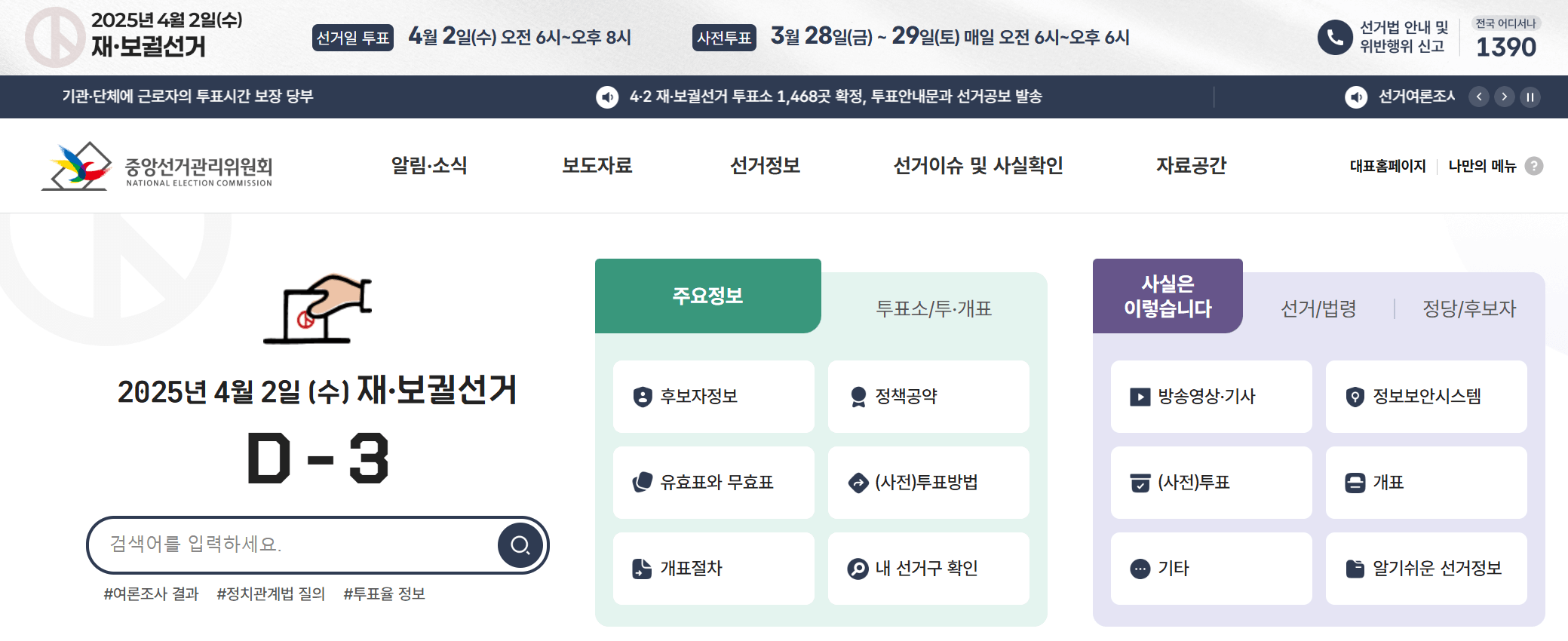
Task: Click the 방송영상·기사 video play icon
Action: 1140,397
